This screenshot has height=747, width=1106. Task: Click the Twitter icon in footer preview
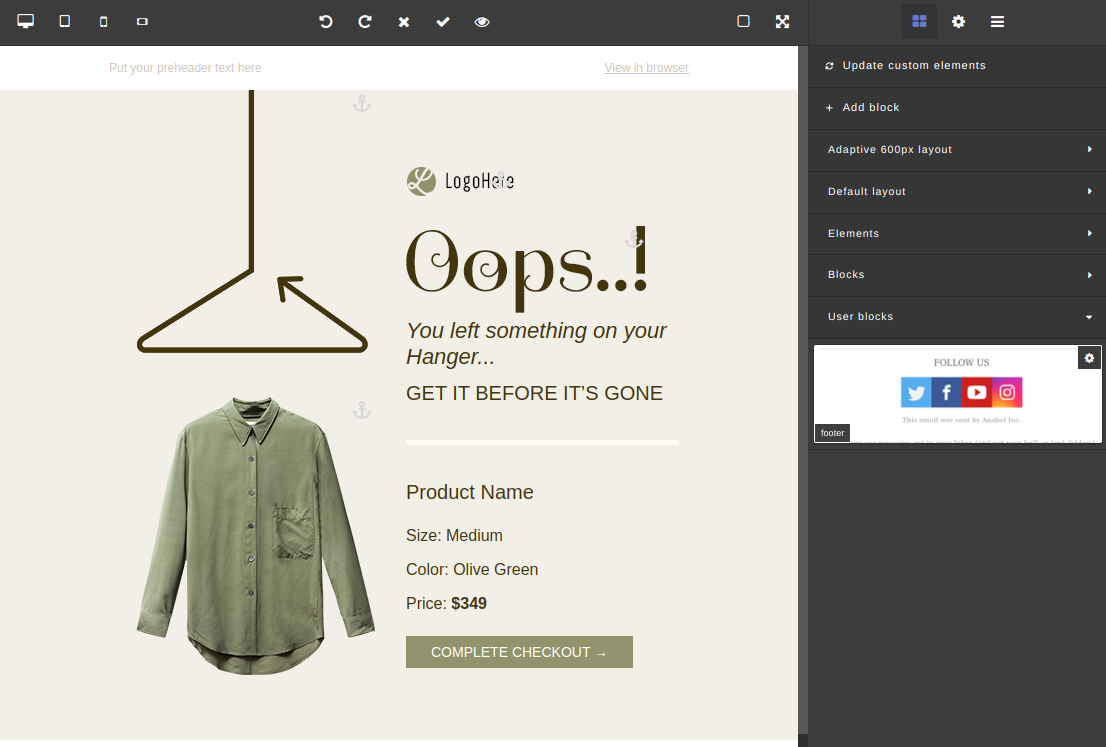click(916, 392)
